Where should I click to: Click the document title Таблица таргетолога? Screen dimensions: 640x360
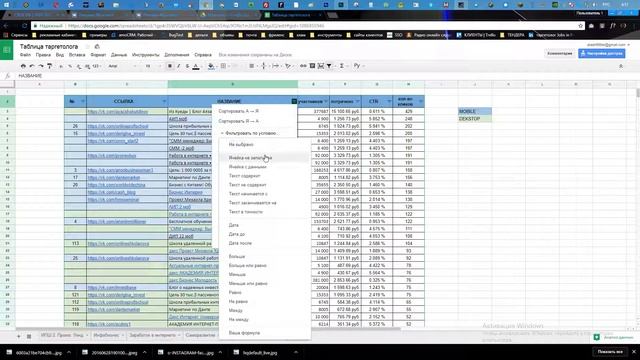tap(49, 47)
